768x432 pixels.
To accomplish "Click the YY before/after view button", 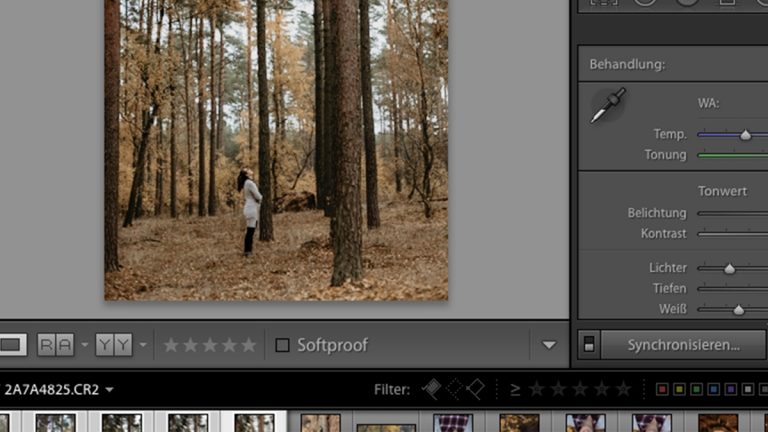I will pos(114,345).
